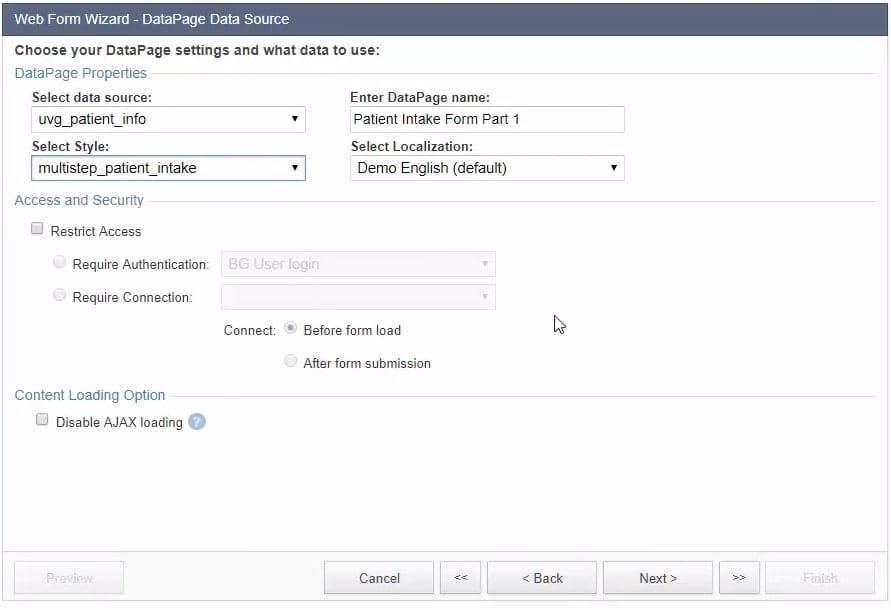Open the BG User login authentication dropdown

coord(358,264)
